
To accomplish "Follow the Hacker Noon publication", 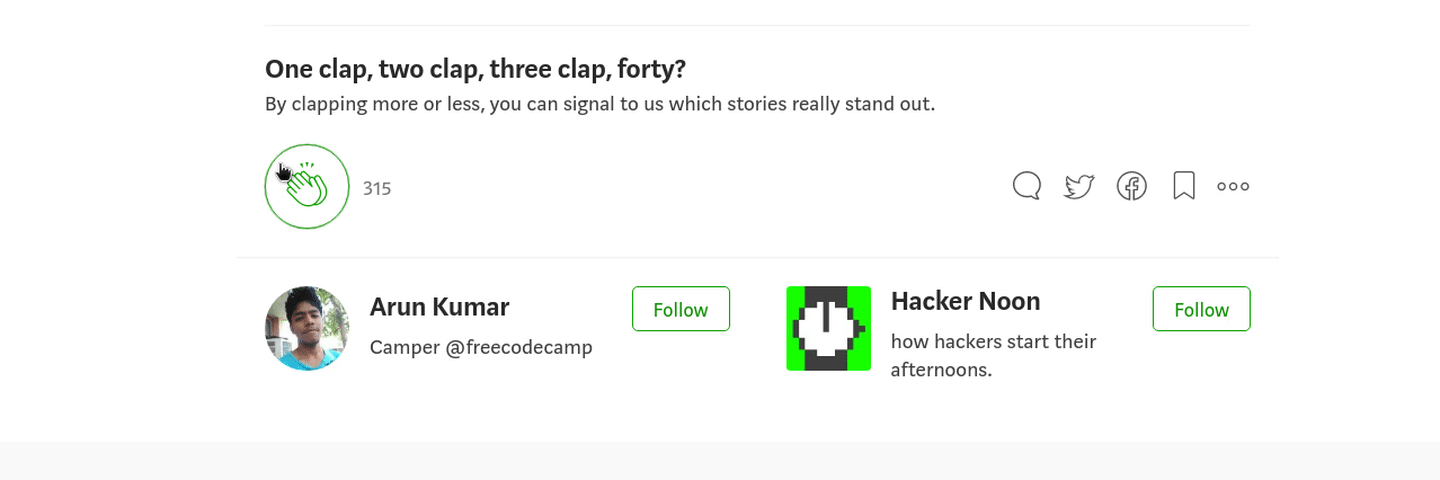I will click(1201, 309).
